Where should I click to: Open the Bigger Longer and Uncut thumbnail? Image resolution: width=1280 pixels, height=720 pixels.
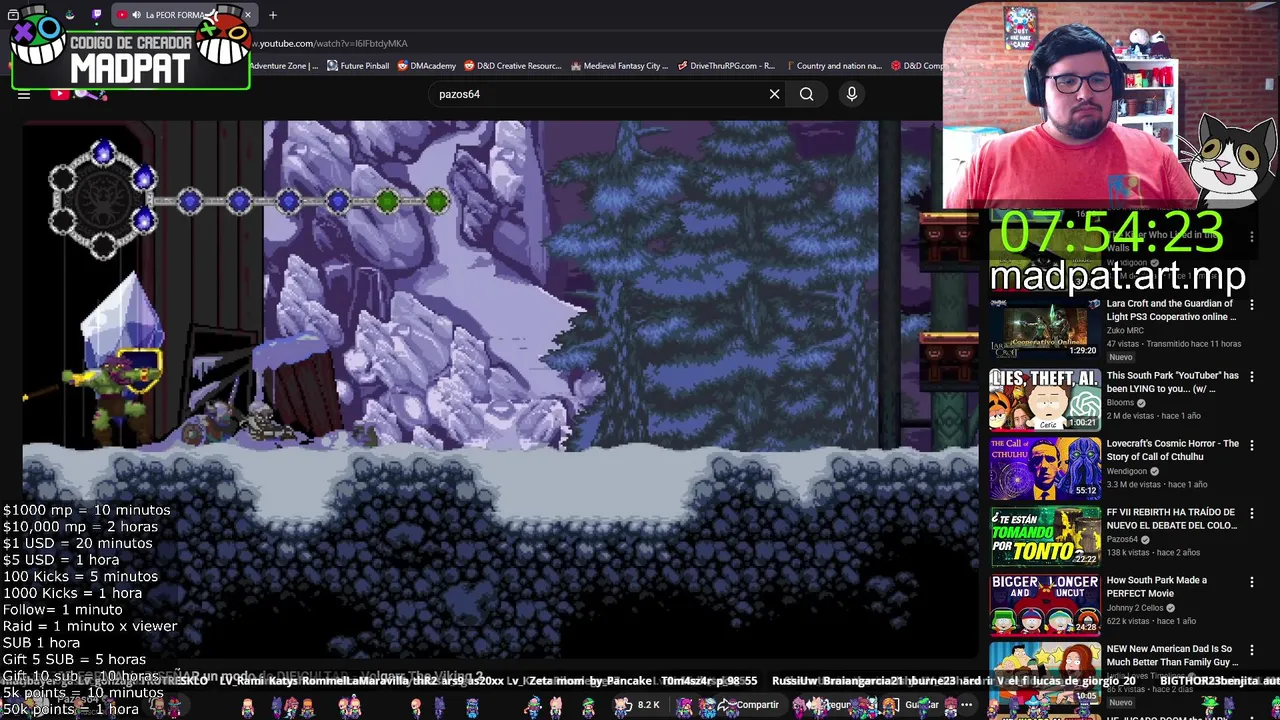pos(1045,604)
